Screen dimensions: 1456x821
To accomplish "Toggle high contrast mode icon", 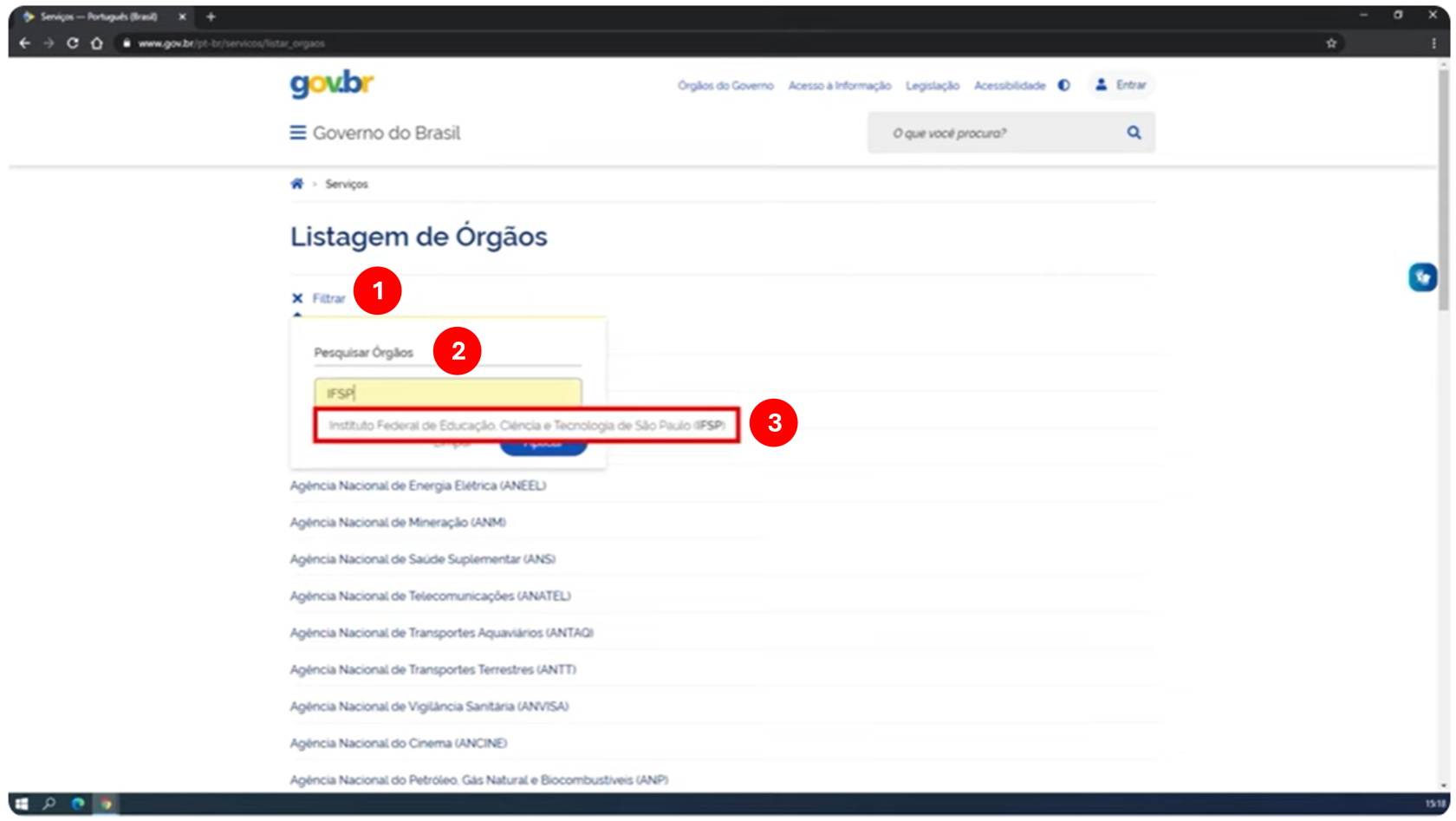I will pos(1064,85).
